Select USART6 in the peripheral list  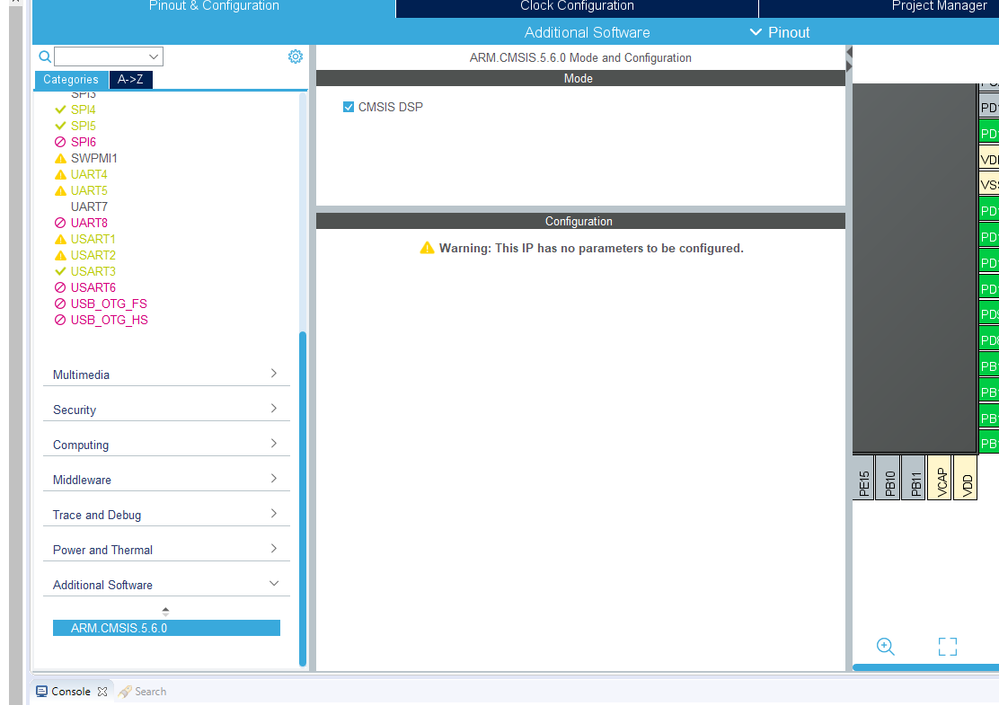coord(93,288)
